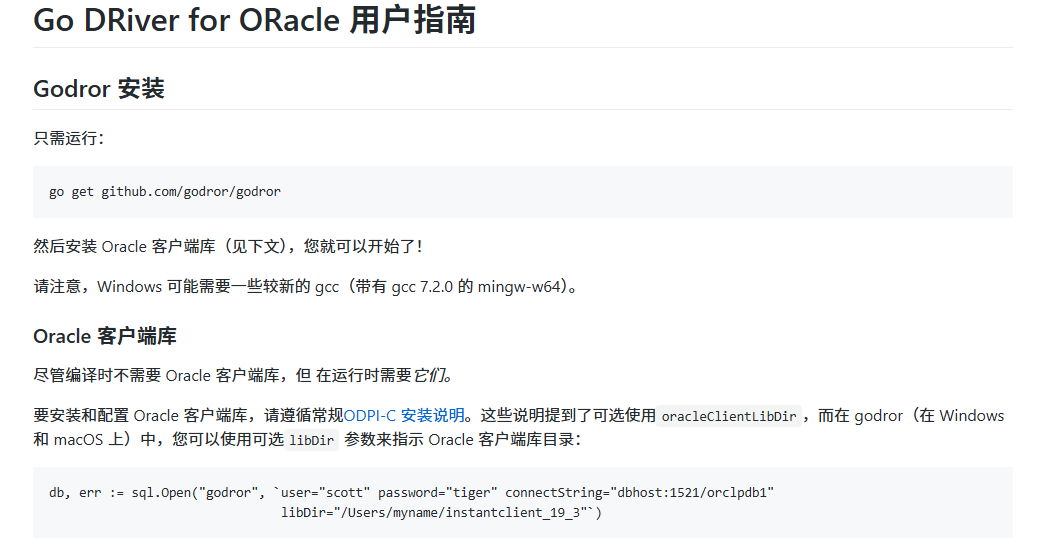Viewport: 1054px width, 554px height.
Task: Click the heading "Go DRiver for ORacle 用户指南"
Action: point(255,19)
